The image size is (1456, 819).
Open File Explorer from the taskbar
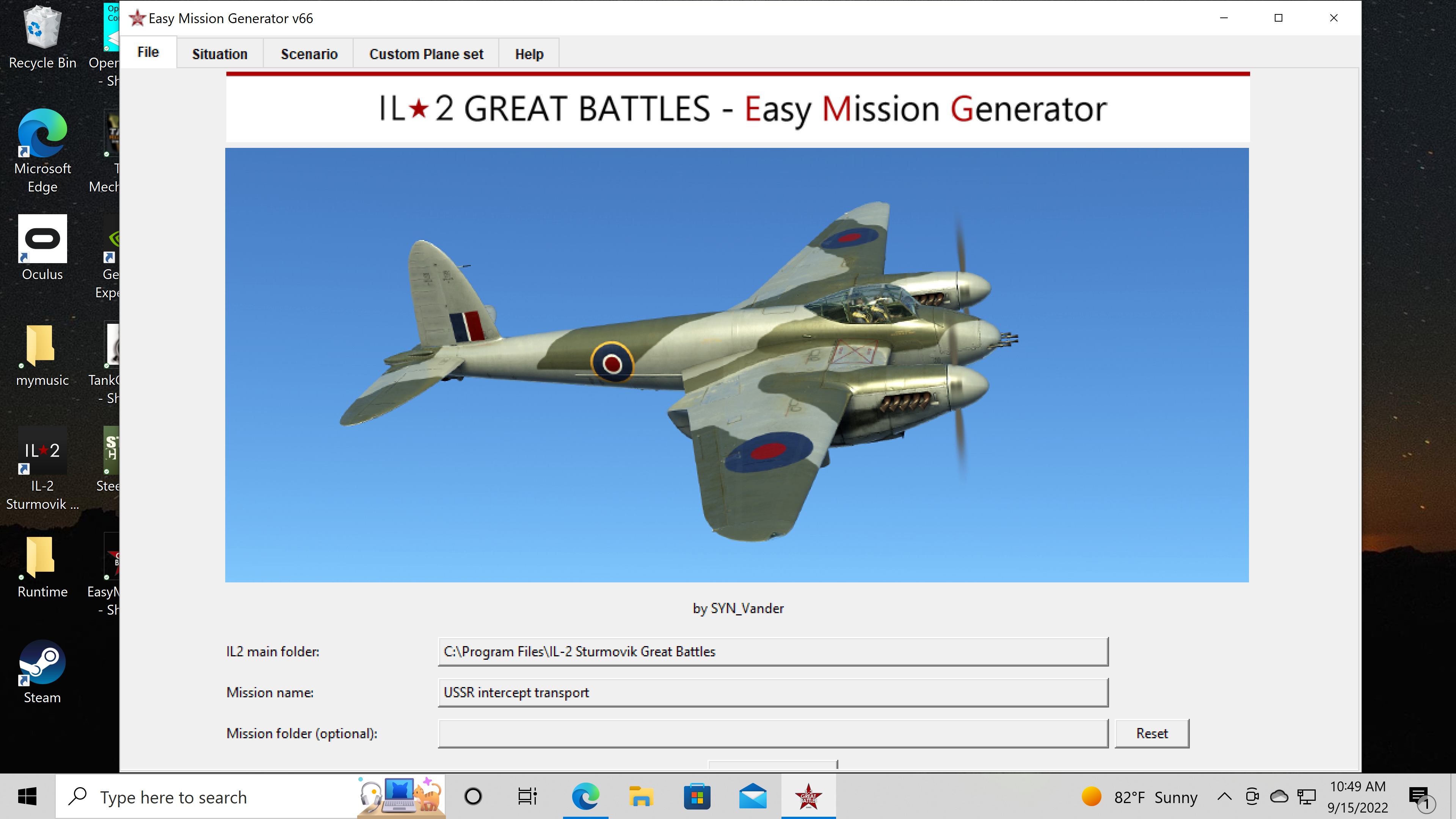point(641,797)
